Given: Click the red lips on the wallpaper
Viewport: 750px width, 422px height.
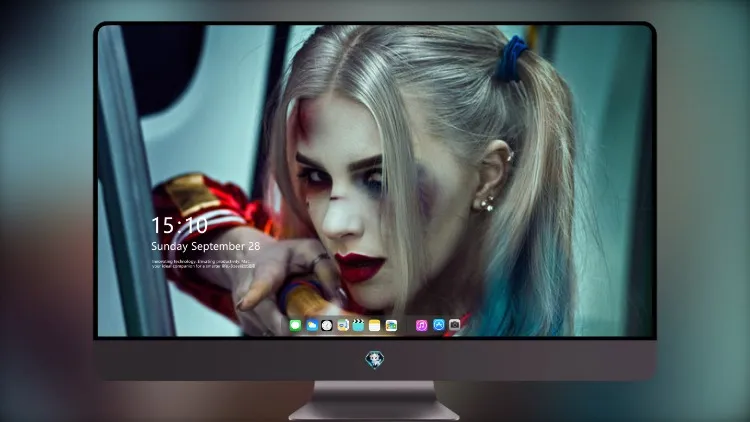Looking at the screenshot, I should pyautogui.click(x=359, y=267).
